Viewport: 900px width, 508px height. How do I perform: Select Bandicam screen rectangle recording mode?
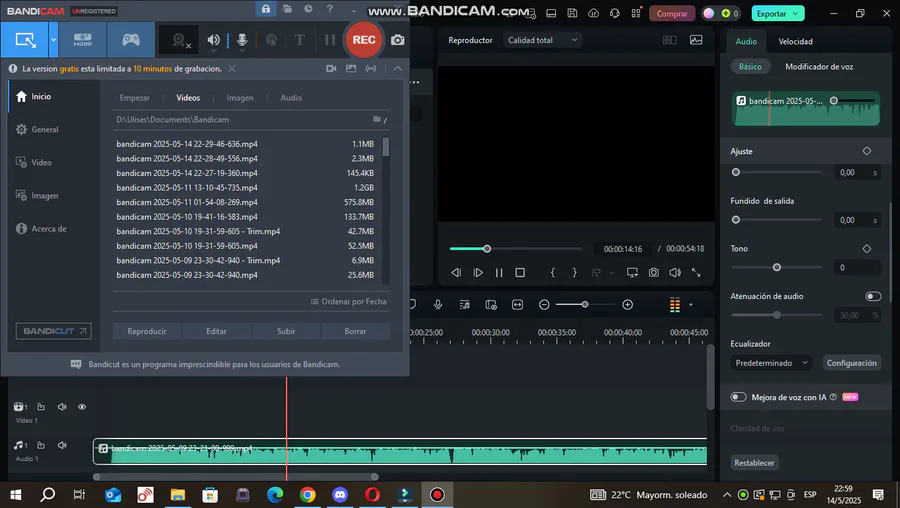click(25, 40)
